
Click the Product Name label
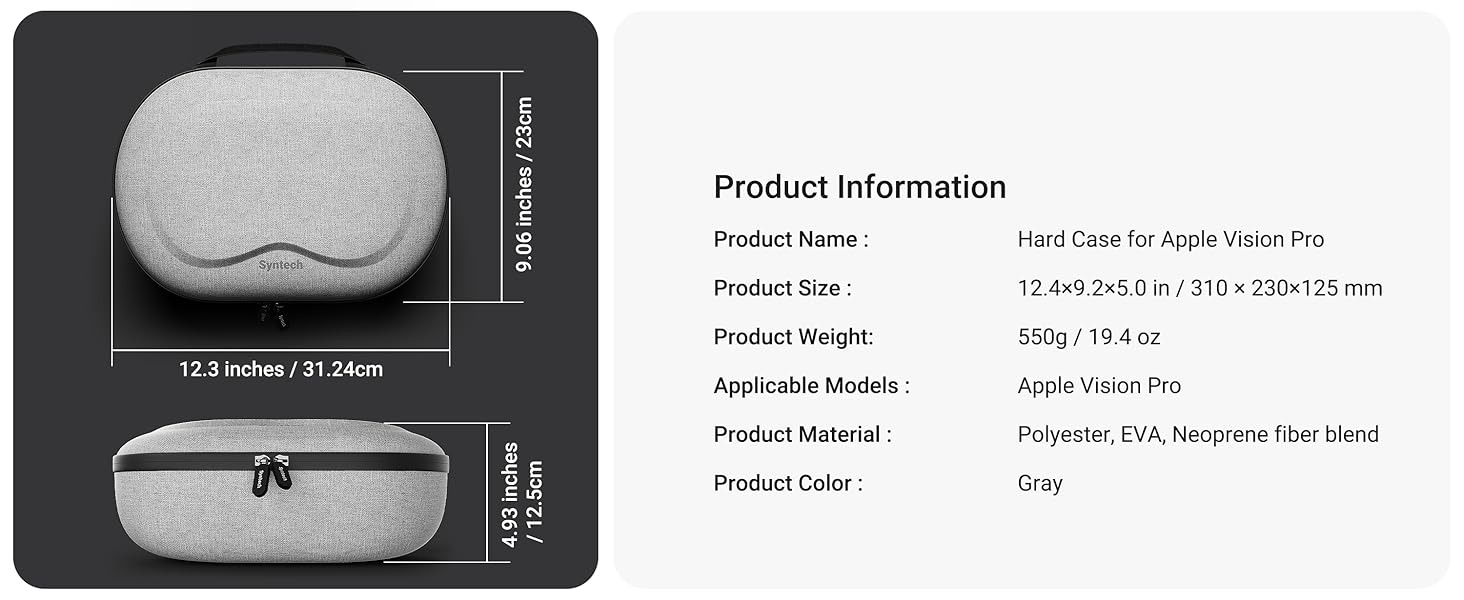pos(790,240)
